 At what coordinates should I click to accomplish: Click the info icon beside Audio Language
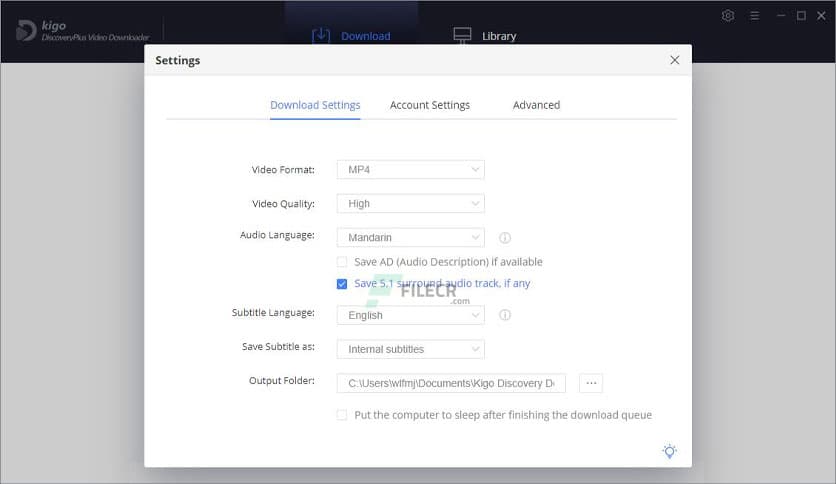coord(504,238)
